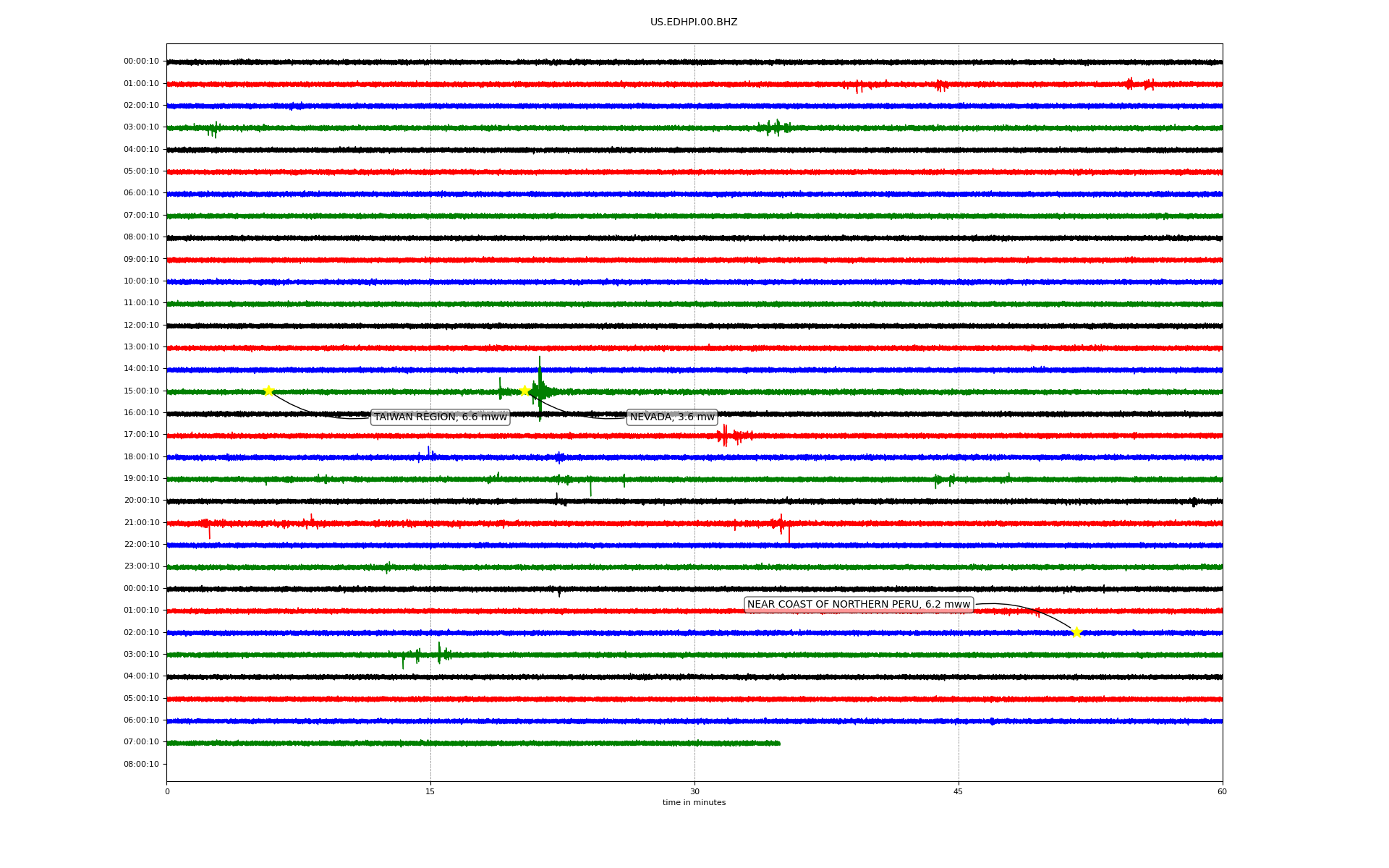Viewport: 1389px width, 868px height.
Task: Click the 'time in minutes' axis label
Action: [693, 803]
